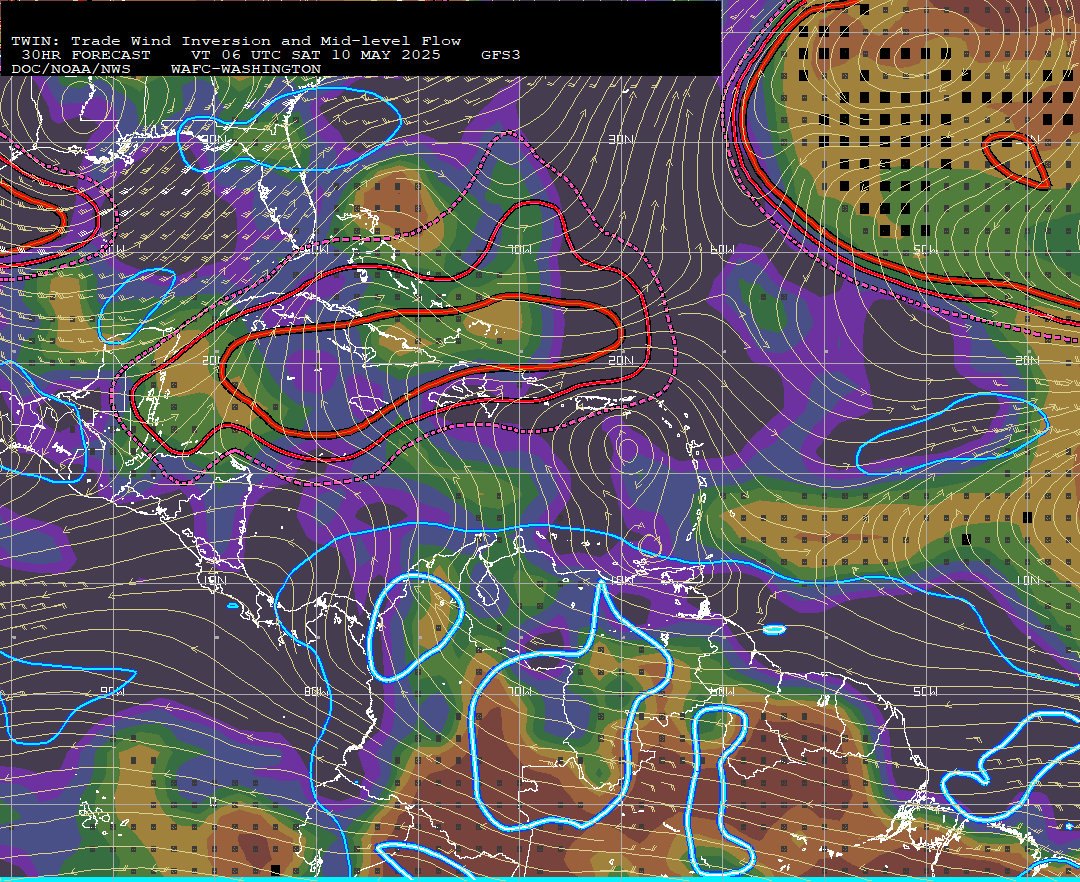Viewport: 1080px width, 882px height.
Task: Click the '60W' label on the lower gridline
Action: 722,691
